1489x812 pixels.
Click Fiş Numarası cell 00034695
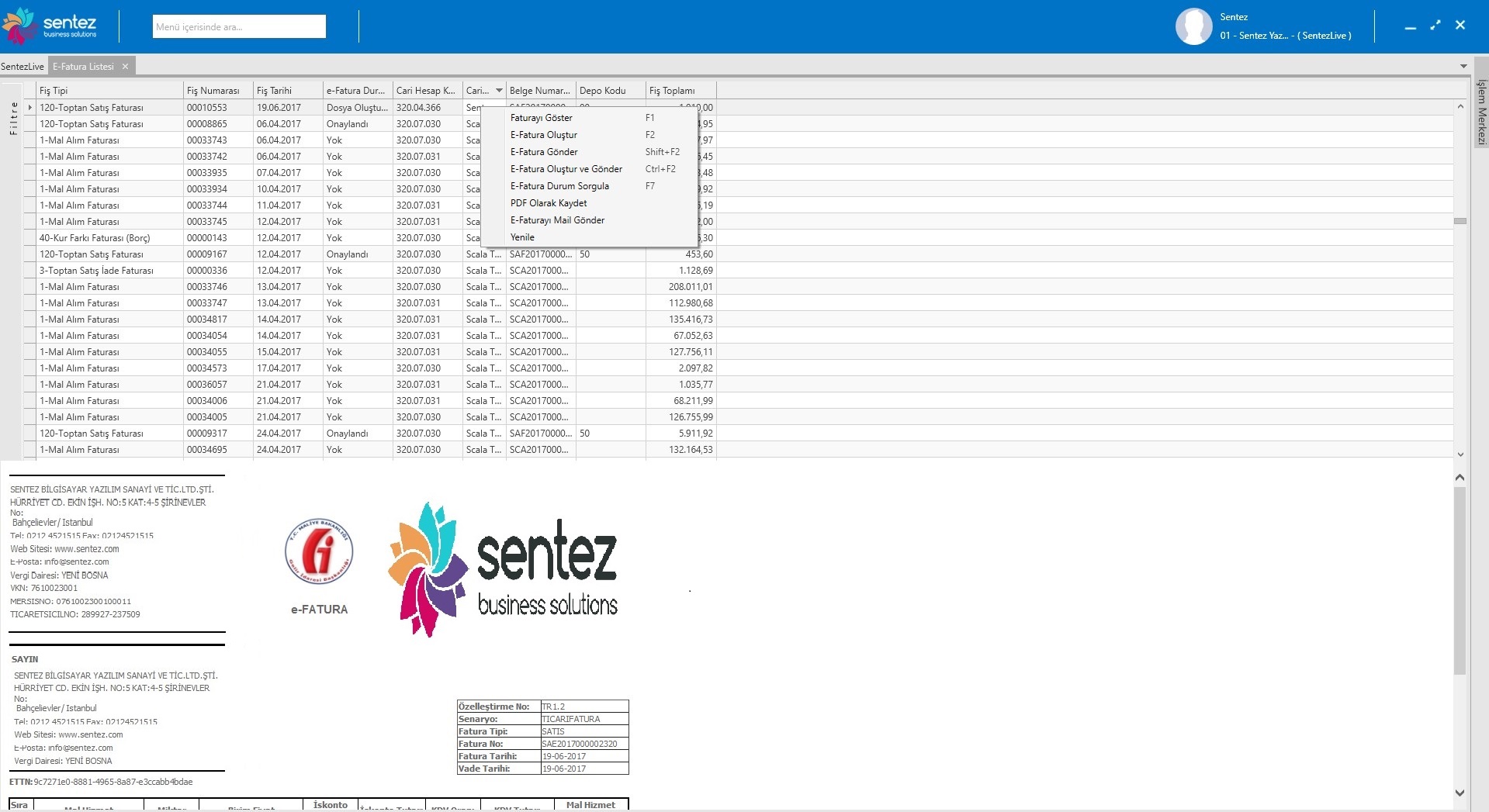point(218,450)
